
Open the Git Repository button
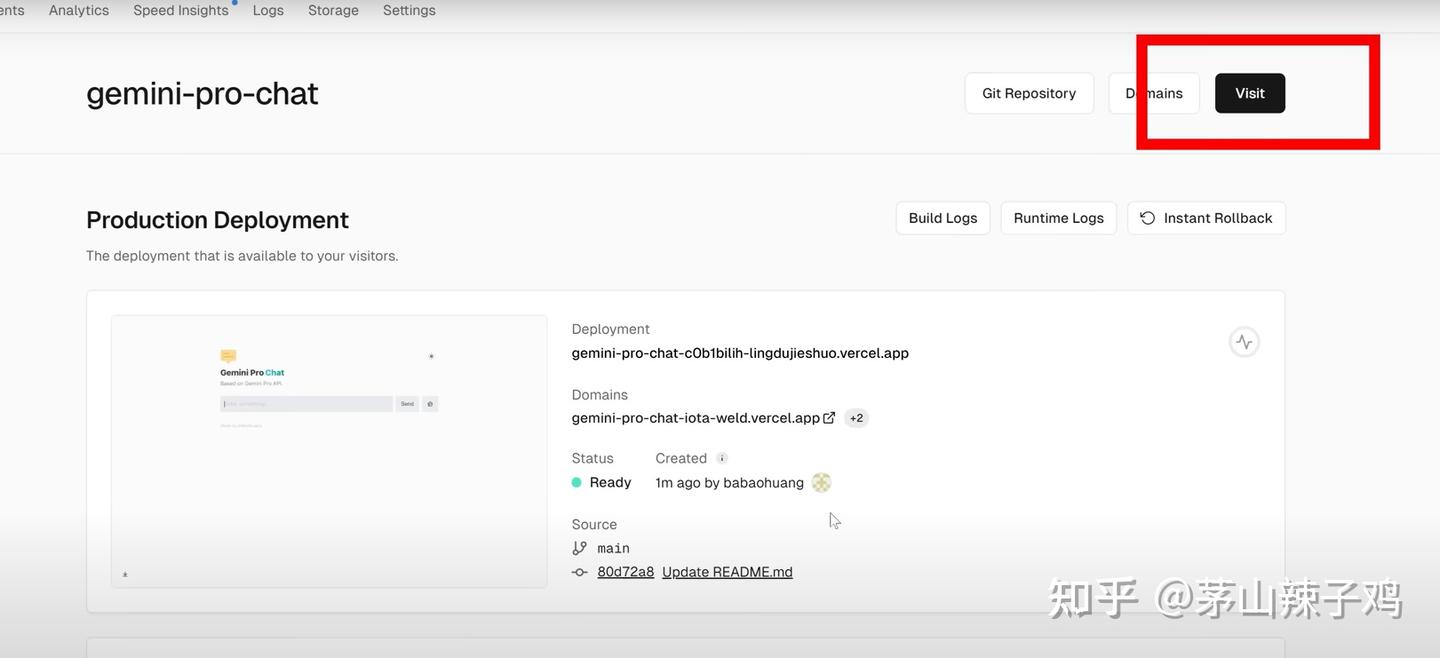click(1029, 92)
